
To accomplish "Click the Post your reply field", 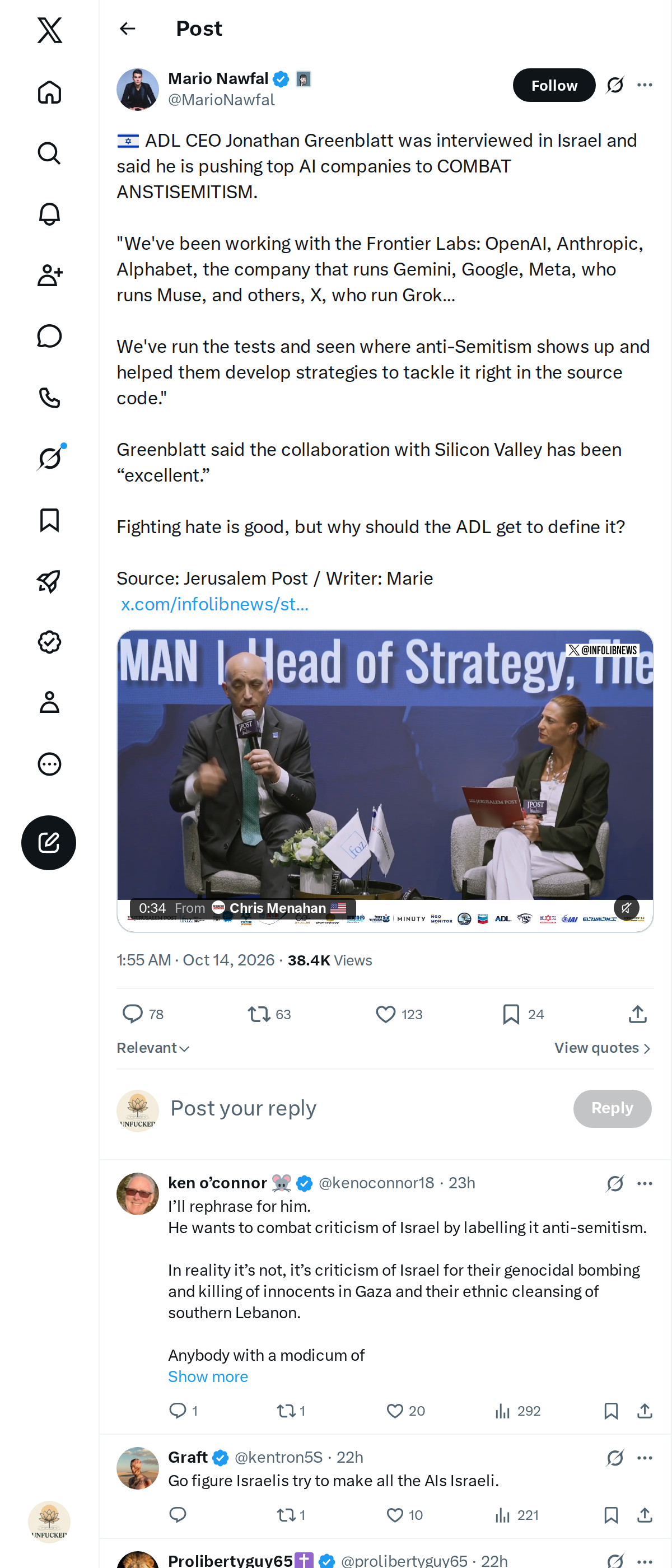I will point(365,1108).
